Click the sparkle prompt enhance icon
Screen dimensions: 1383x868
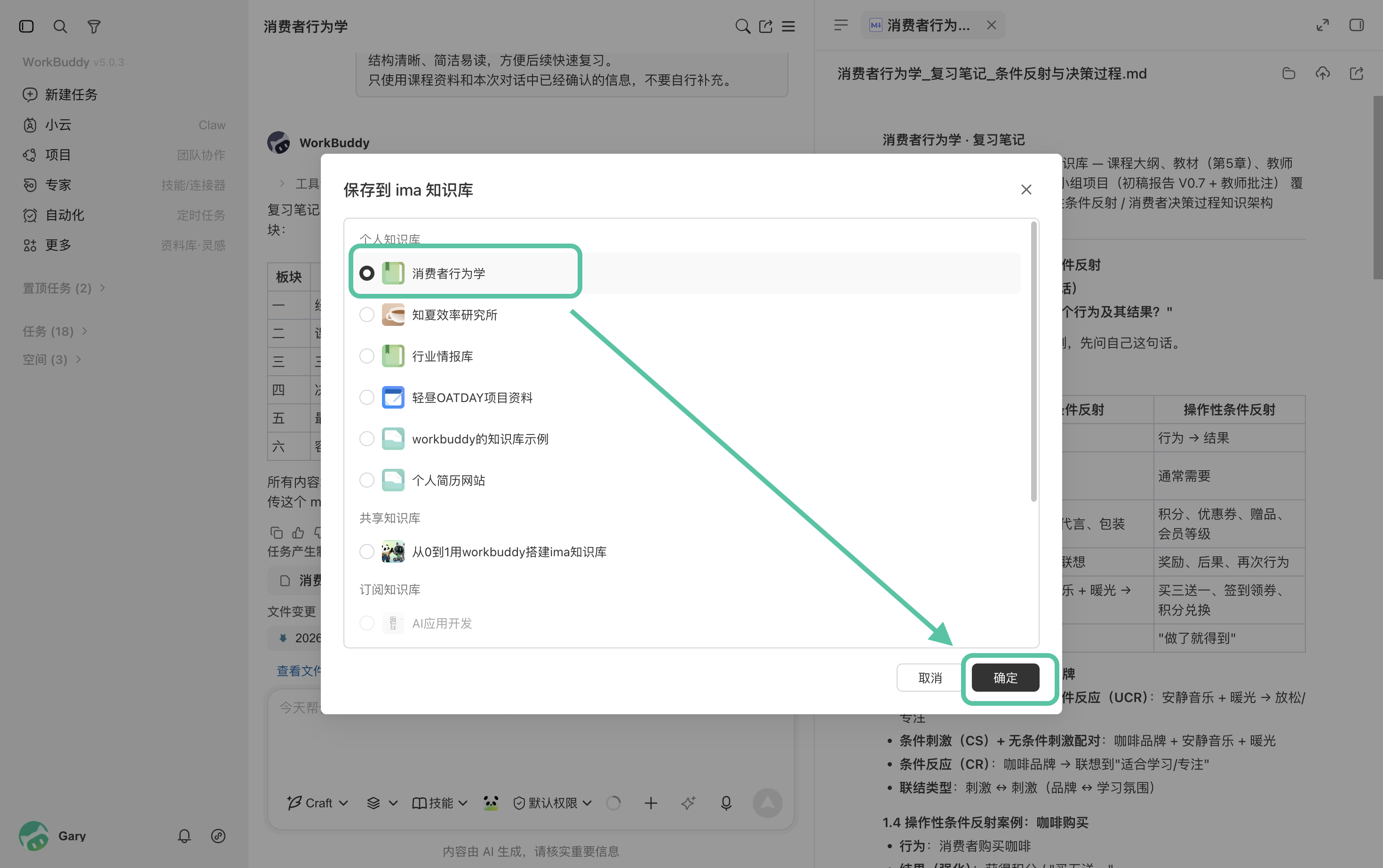click(x=688, y=803)
